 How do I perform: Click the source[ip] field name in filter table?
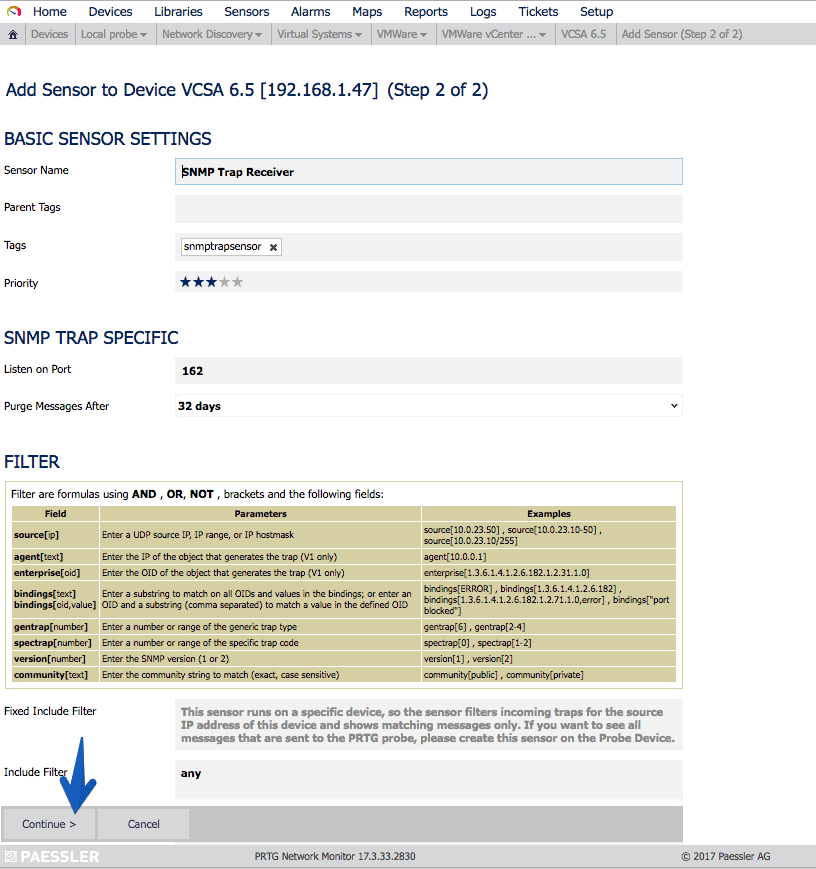(36, 535)
